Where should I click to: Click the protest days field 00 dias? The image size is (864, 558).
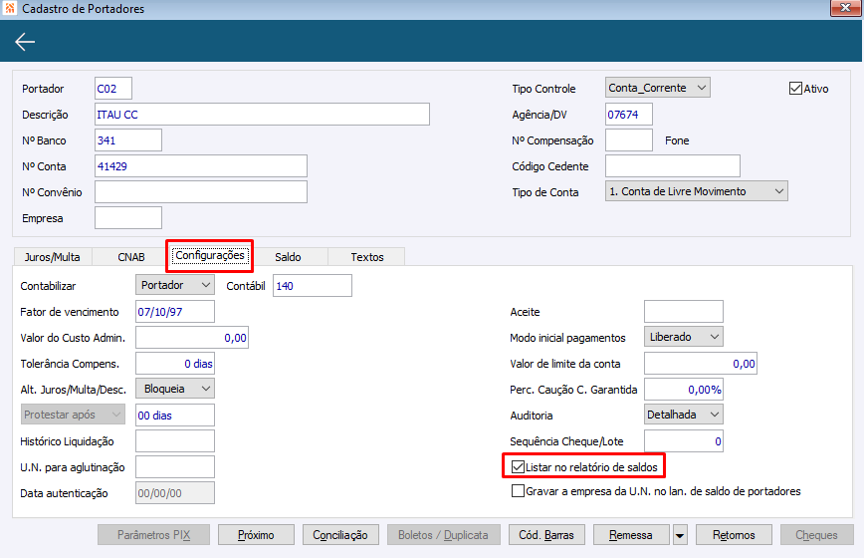[x=175, y=415]
